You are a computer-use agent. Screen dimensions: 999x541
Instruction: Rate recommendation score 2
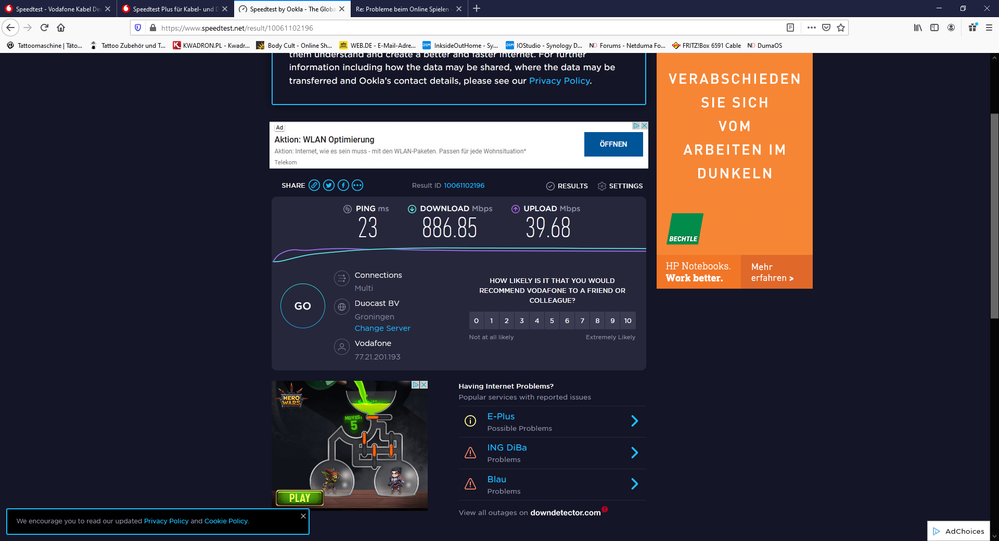coord(507,321)
